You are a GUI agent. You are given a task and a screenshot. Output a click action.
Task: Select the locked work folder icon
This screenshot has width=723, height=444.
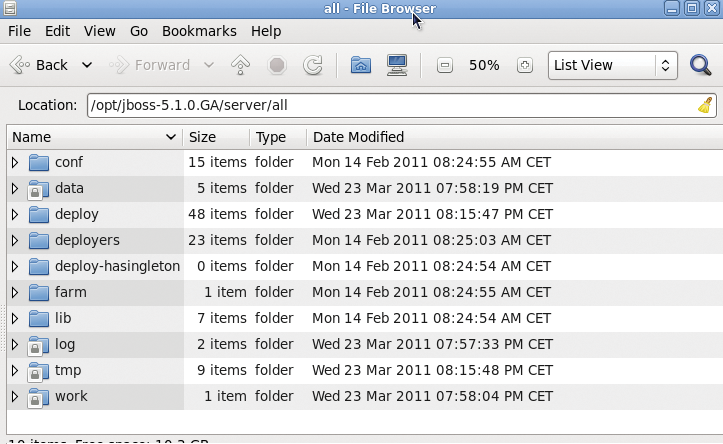38,397
